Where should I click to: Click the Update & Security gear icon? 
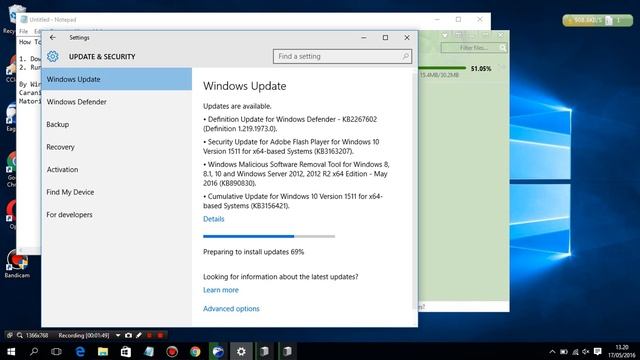click(x=53, y=56)
